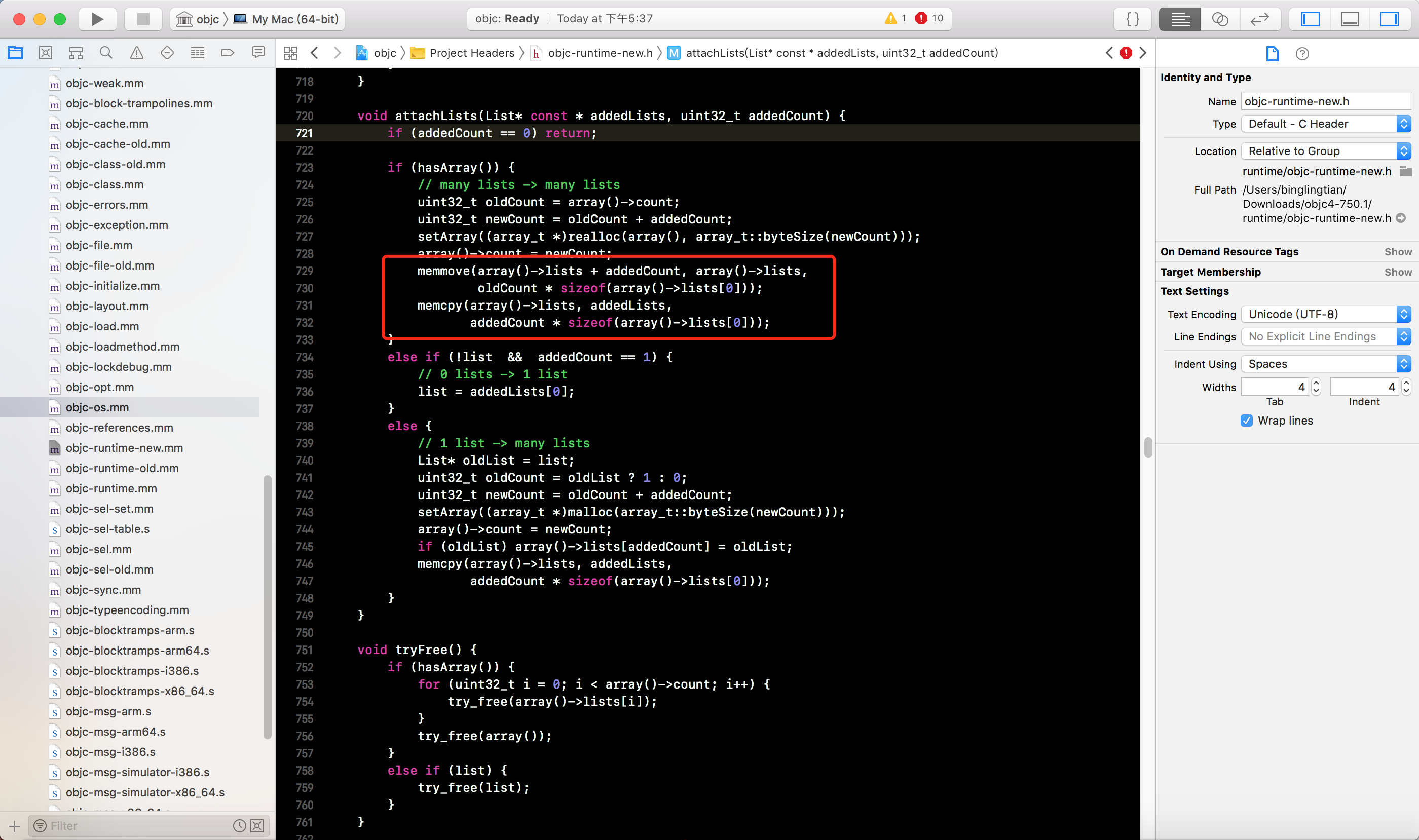This screenshot has height=840, width=1419.
Task: Show the Quick Help inspector
Action: pos(1302,54)
